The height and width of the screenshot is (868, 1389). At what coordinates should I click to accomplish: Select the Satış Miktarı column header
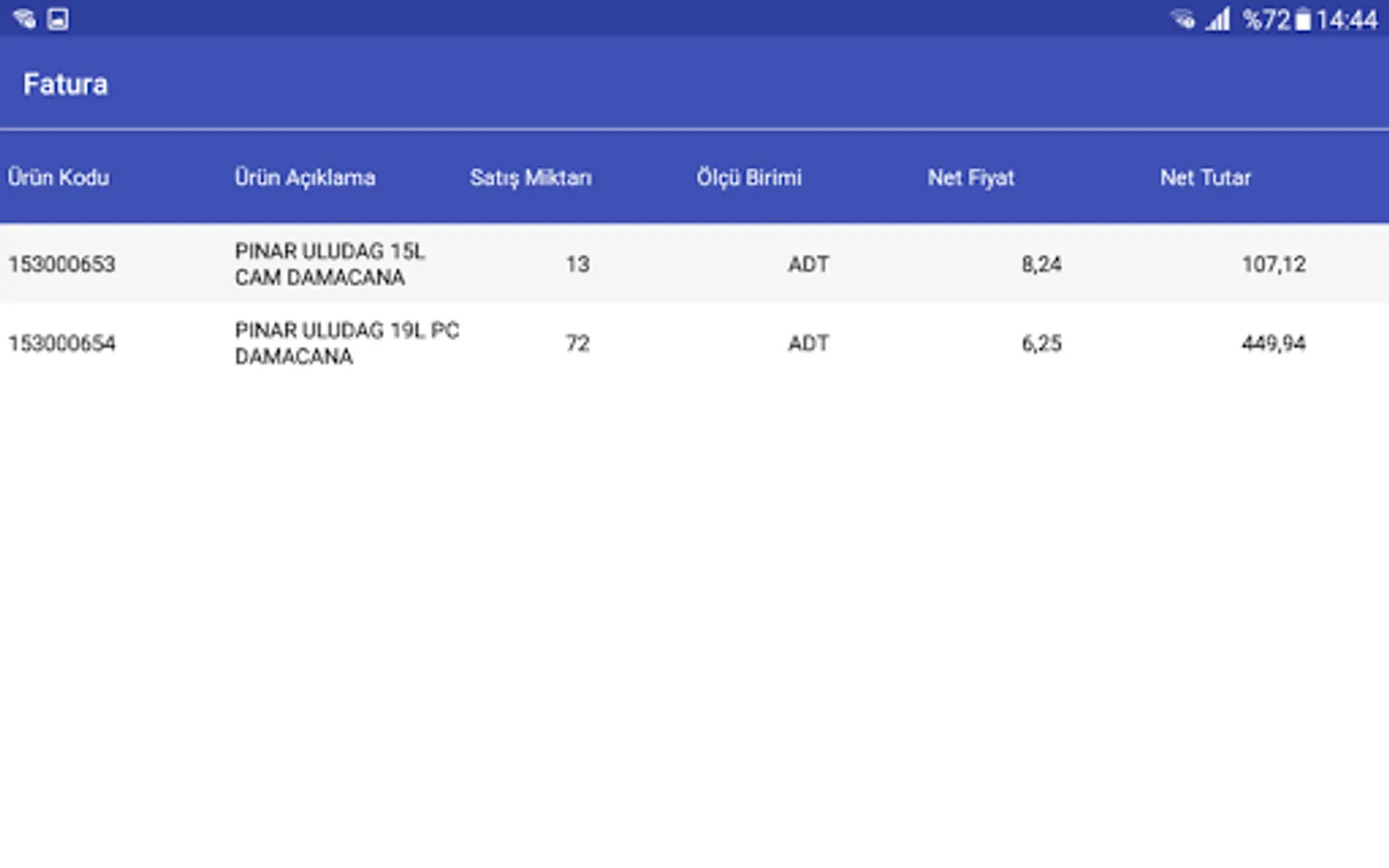pos(531,177)
